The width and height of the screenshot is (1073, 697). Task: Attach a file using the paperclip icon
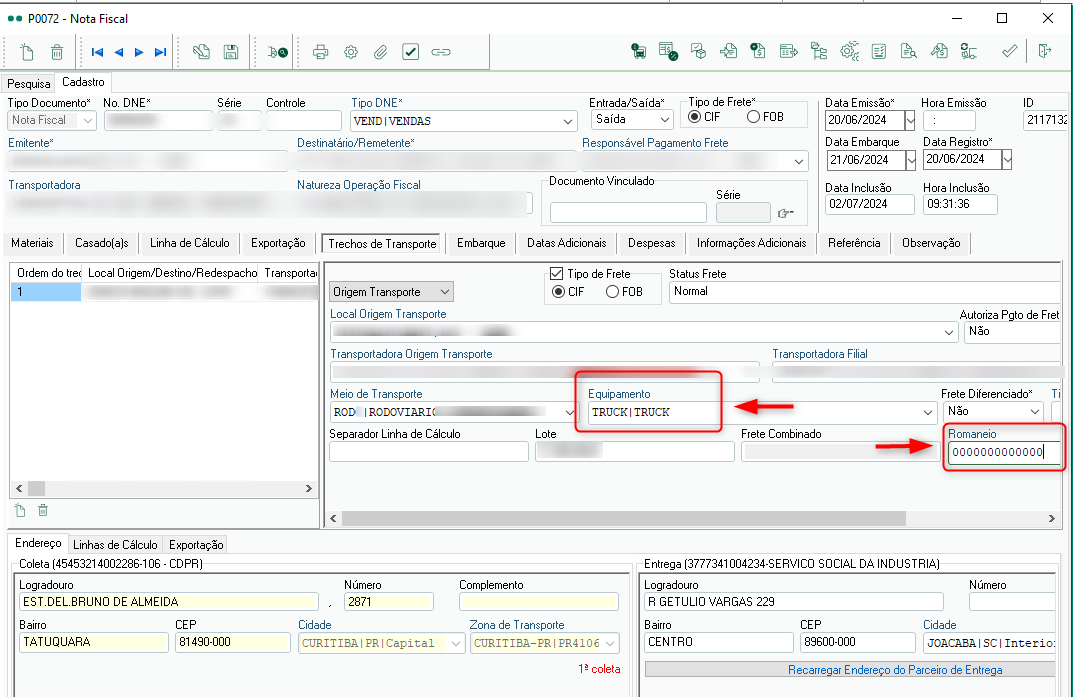pos(380,52)
